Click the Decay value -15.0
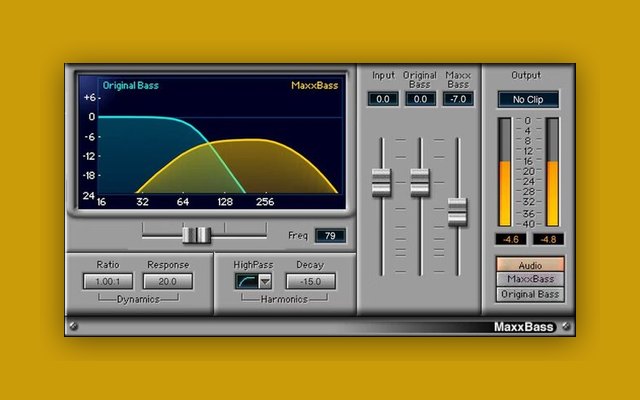Image resolution: width=640 pixels, height=400 pixels. pyautogui.click(x=311, y=281)
